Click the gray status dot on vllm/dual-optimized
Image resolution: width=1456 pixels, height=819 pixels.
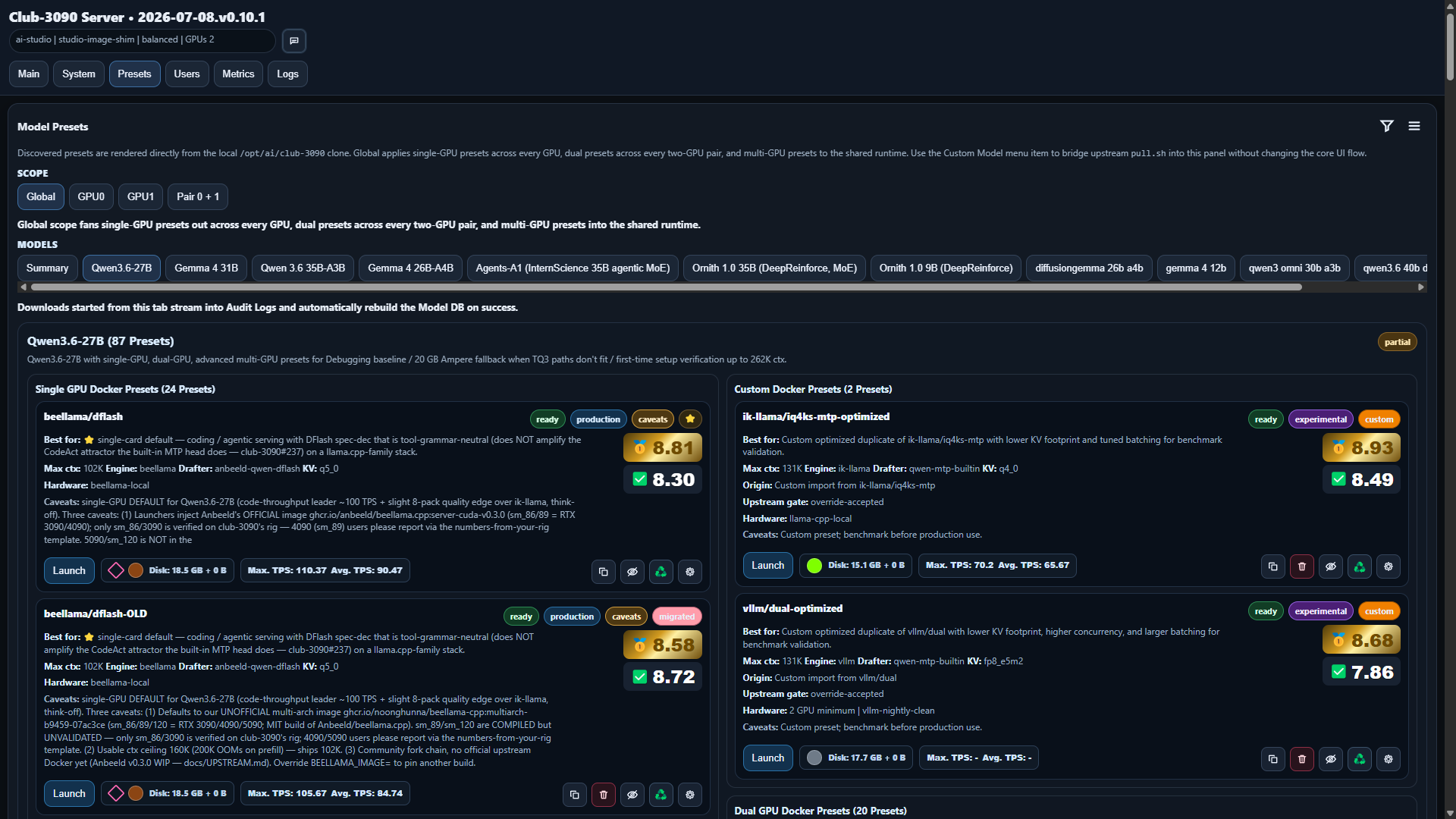click(814, 758)
